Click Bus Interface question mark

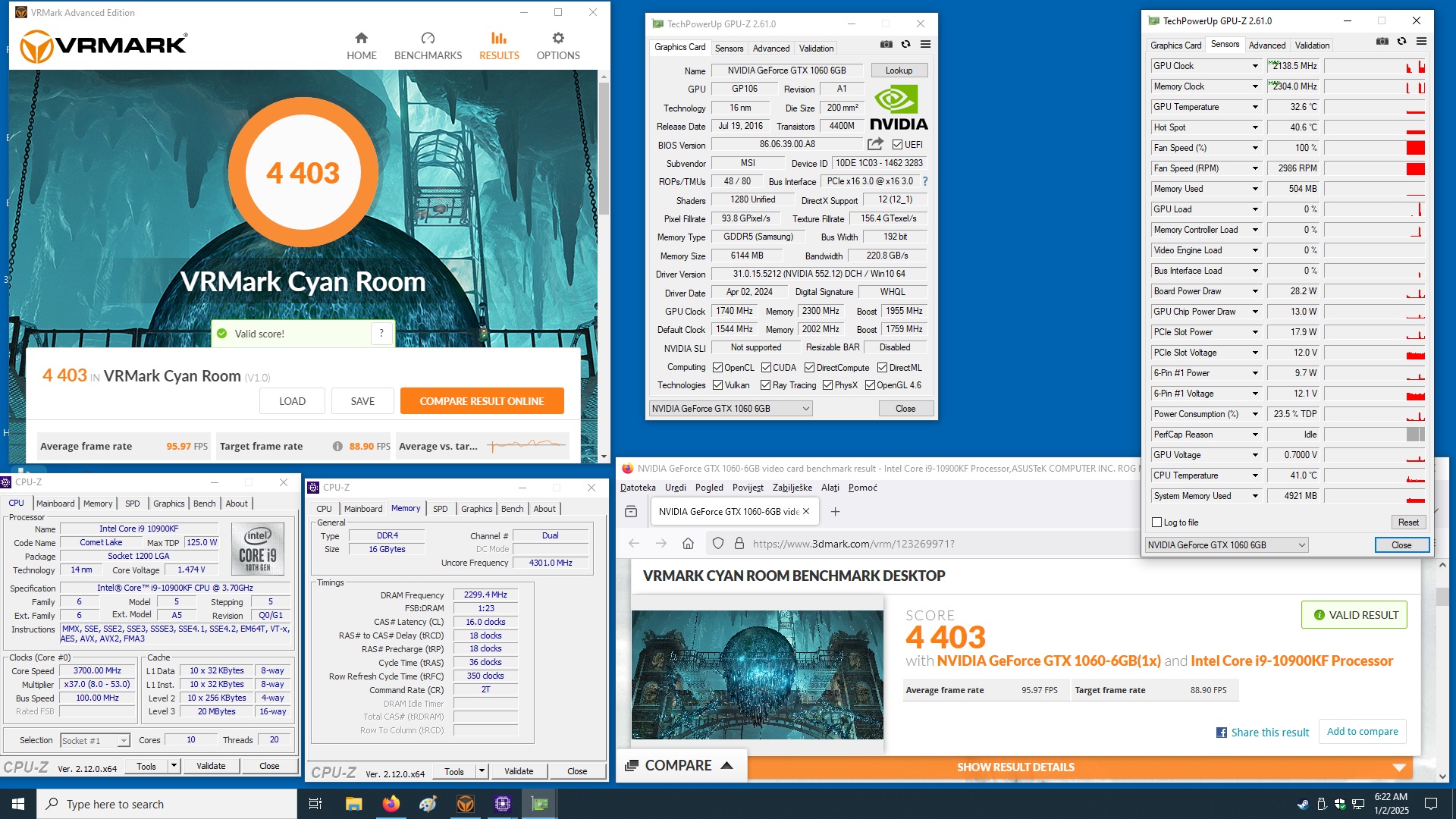click(x=925, y=181)
